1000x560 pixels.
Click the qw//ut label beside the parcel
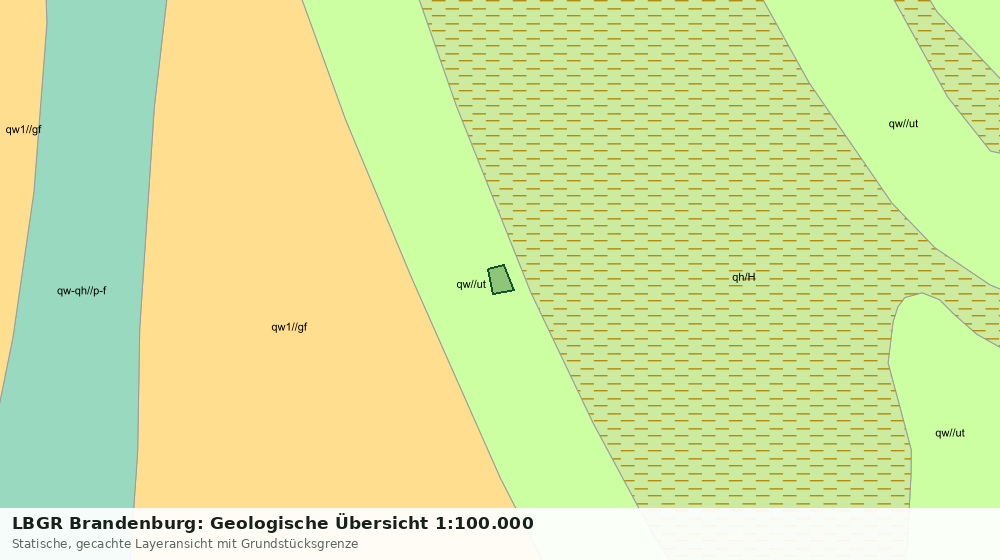[x=471, y=284]
